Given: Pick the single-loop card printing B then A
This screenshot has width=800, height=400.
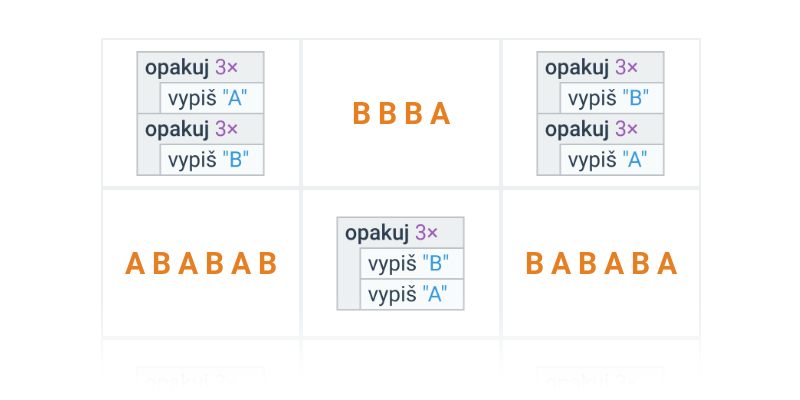Looking at the screenshot, I should 401,263.
